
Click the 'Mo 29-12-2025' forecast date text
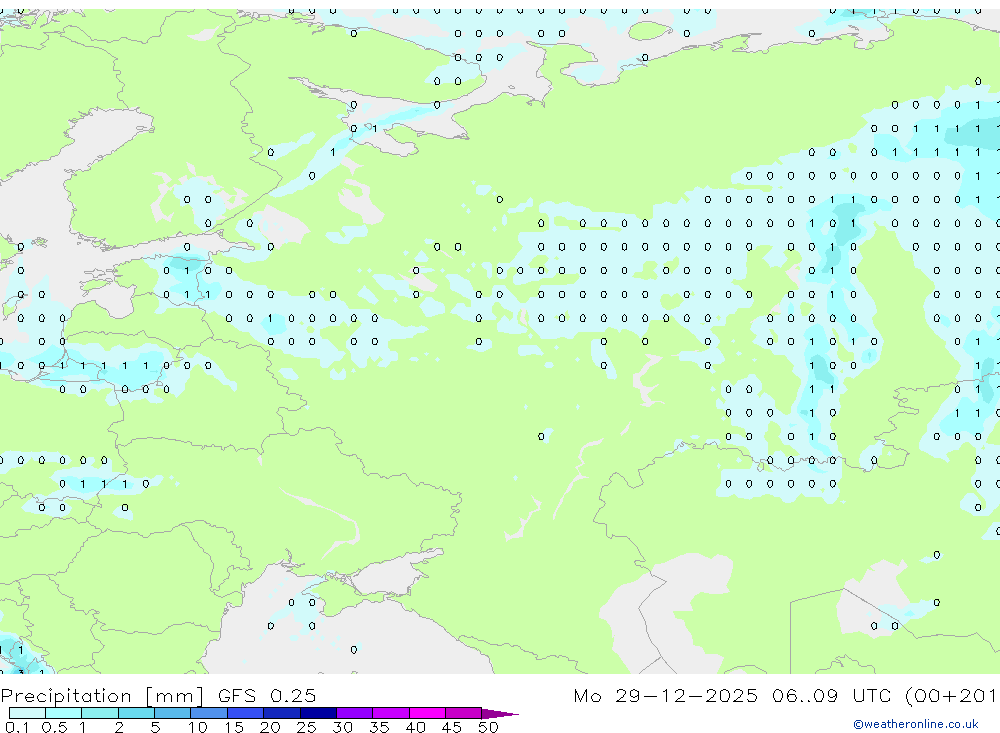point(665,695)
